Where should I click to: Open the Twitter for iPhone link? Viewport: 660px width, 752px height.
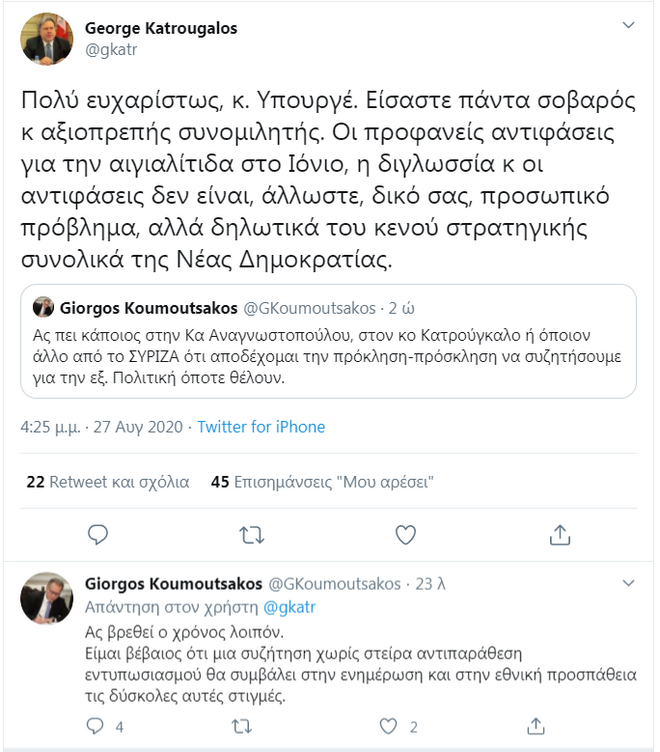point(261,427)
